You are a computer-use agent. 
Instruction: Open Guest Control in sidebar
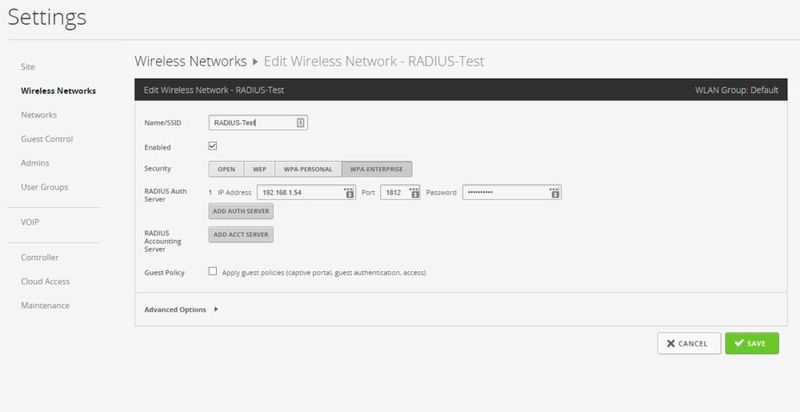coord(47,139)
